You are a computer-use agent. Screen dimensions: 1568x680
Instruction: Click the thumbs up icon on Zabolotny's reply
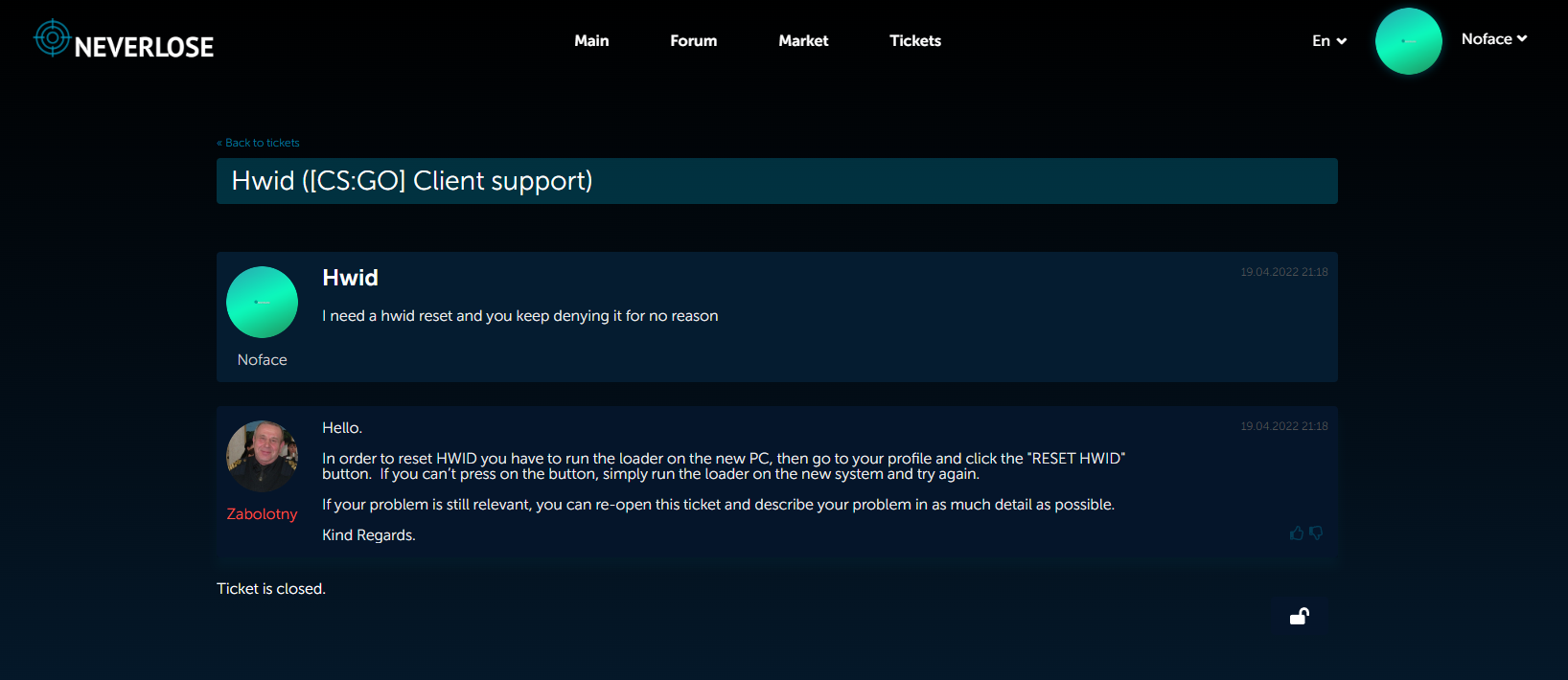[1297, 533]
